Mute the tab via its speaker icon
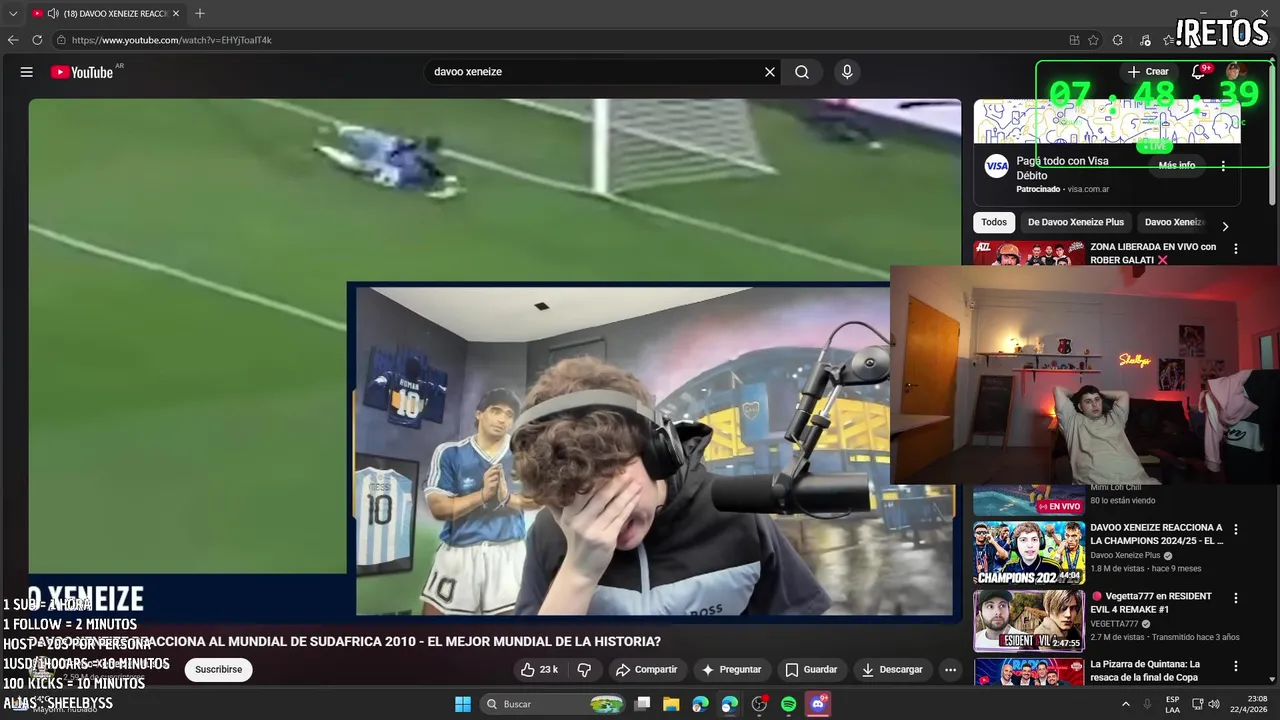 (x=52, y=14)
